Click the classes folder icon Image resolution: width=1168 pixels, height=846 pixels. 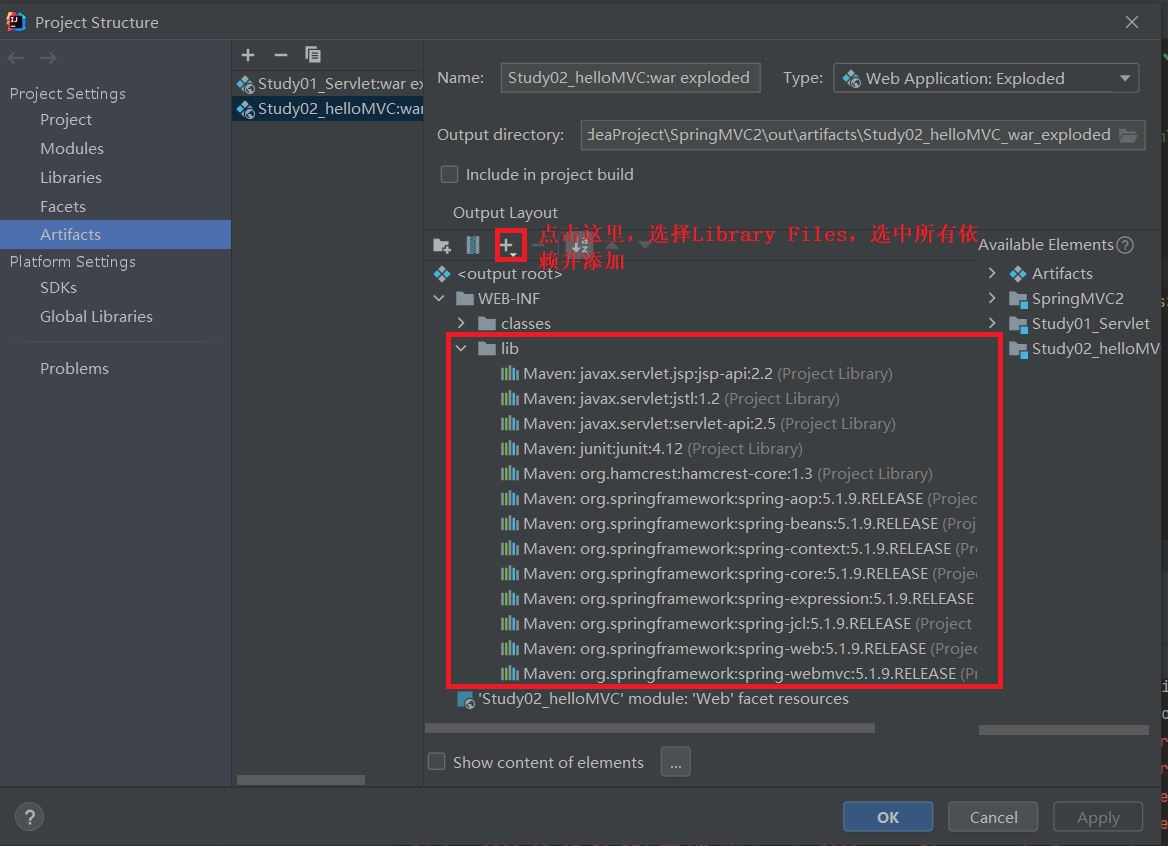[x=487, y=323]
